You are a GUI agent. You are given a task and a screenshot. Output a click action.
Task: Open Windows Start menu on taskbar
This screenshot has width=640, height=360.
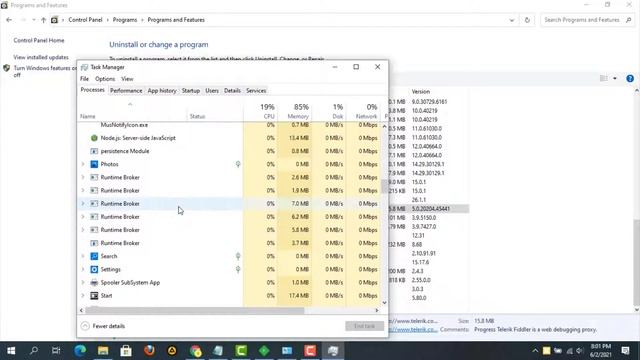tap(11, 351)
